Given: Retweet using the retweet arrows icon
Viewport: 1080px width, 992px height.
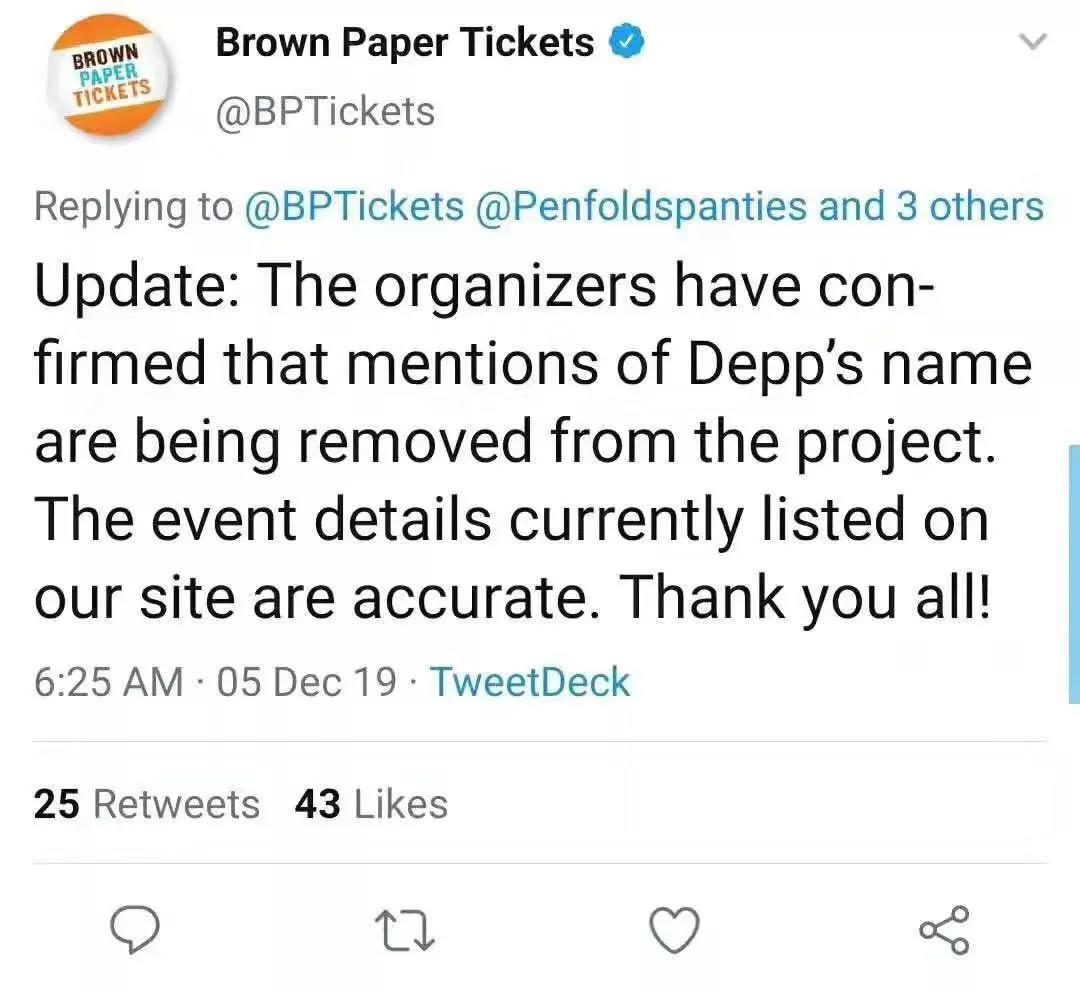Looking at the screenshot, I should 405,931.
